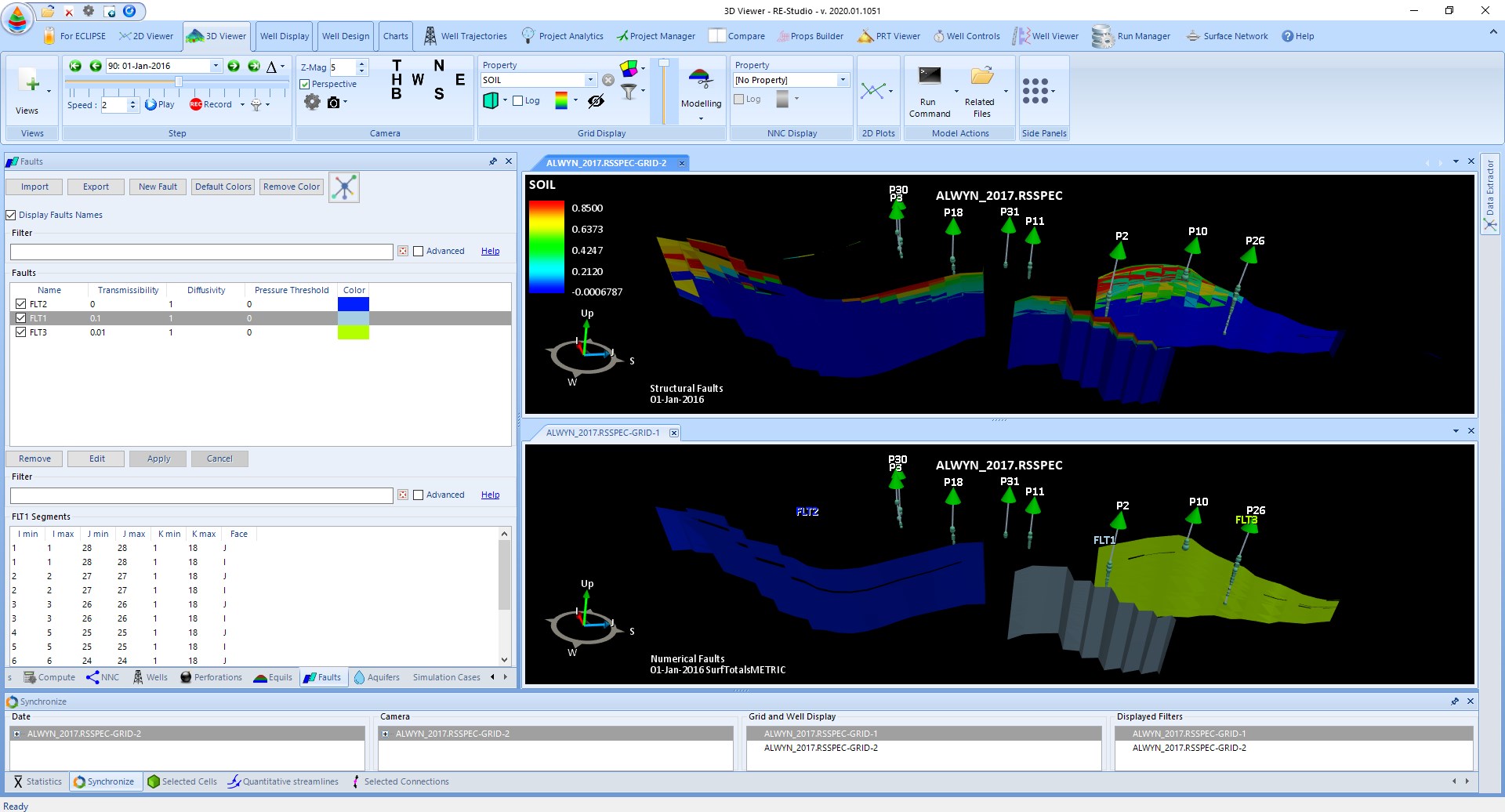Image resolution: width=1505 pixels, height=812 pixels.
Task: Uncheck the FLT1 fault checkbox
Action: 21,318
